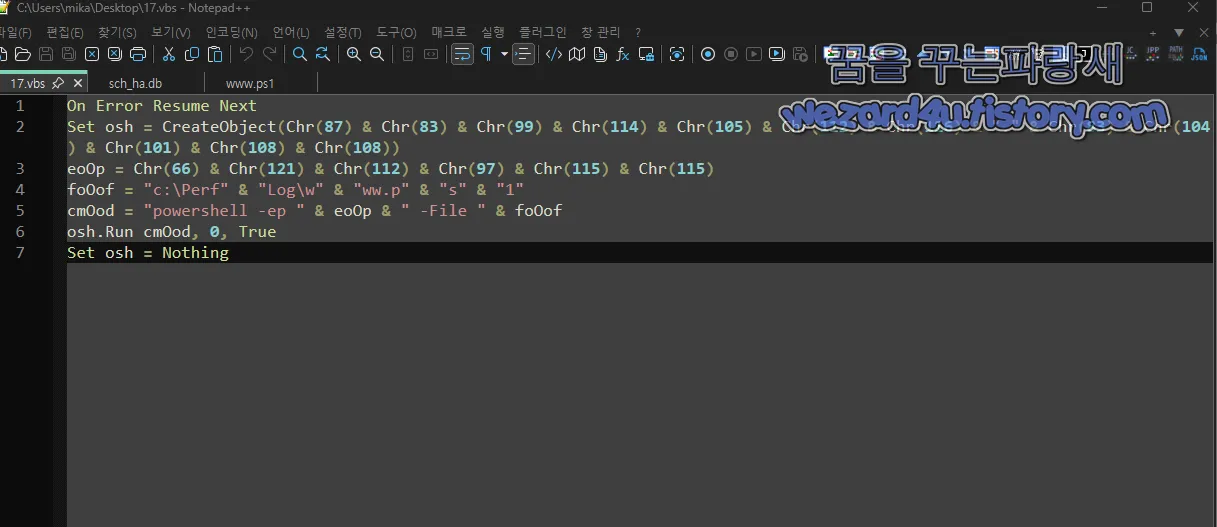Open Find with the magnifier icon

pyautogui.click(x=300, y=54)
